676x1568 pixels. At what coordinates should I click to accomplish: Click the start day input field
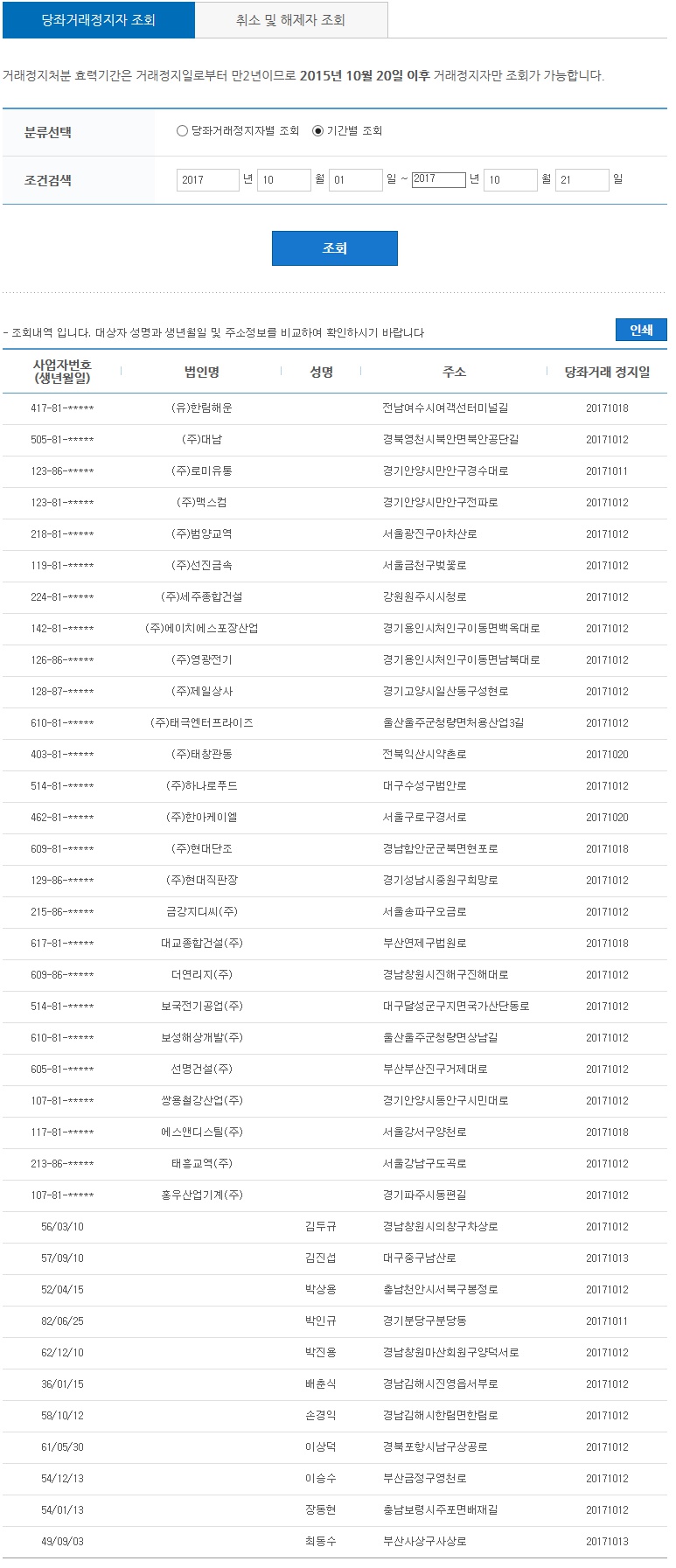pos(355,180)
